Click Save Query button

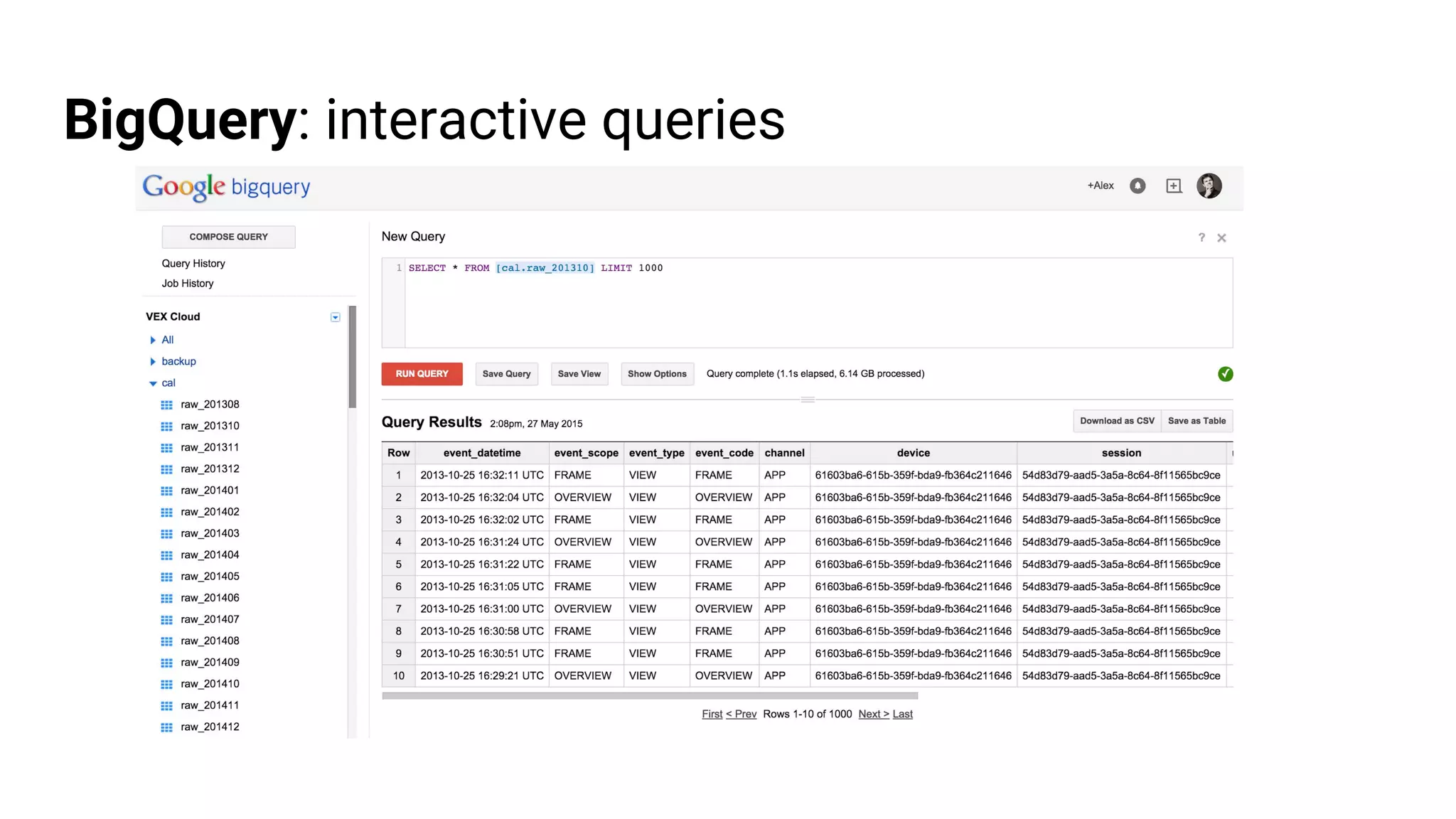[506, 374]
